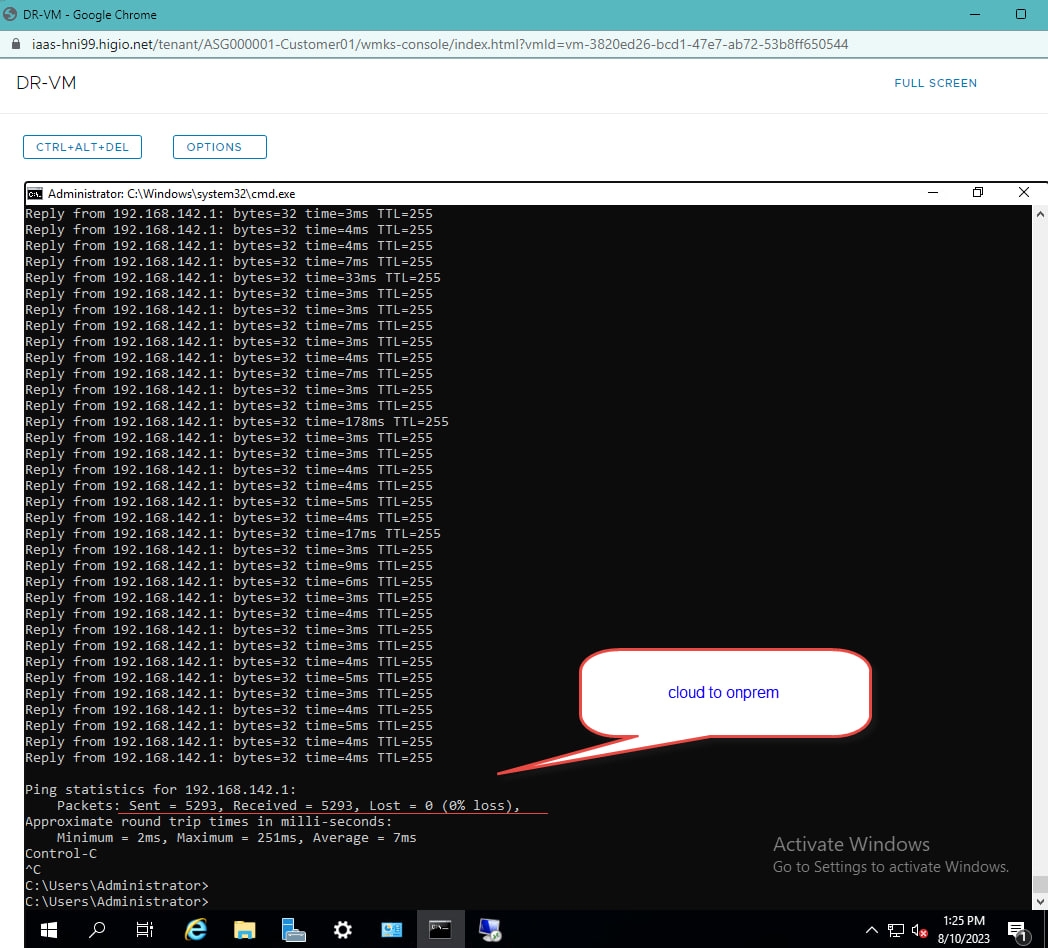Viewport: 1048px width, 948px height.
Task: Click the muted volume speaker icon
Action: pyautogui.click(x=919, y=930)
